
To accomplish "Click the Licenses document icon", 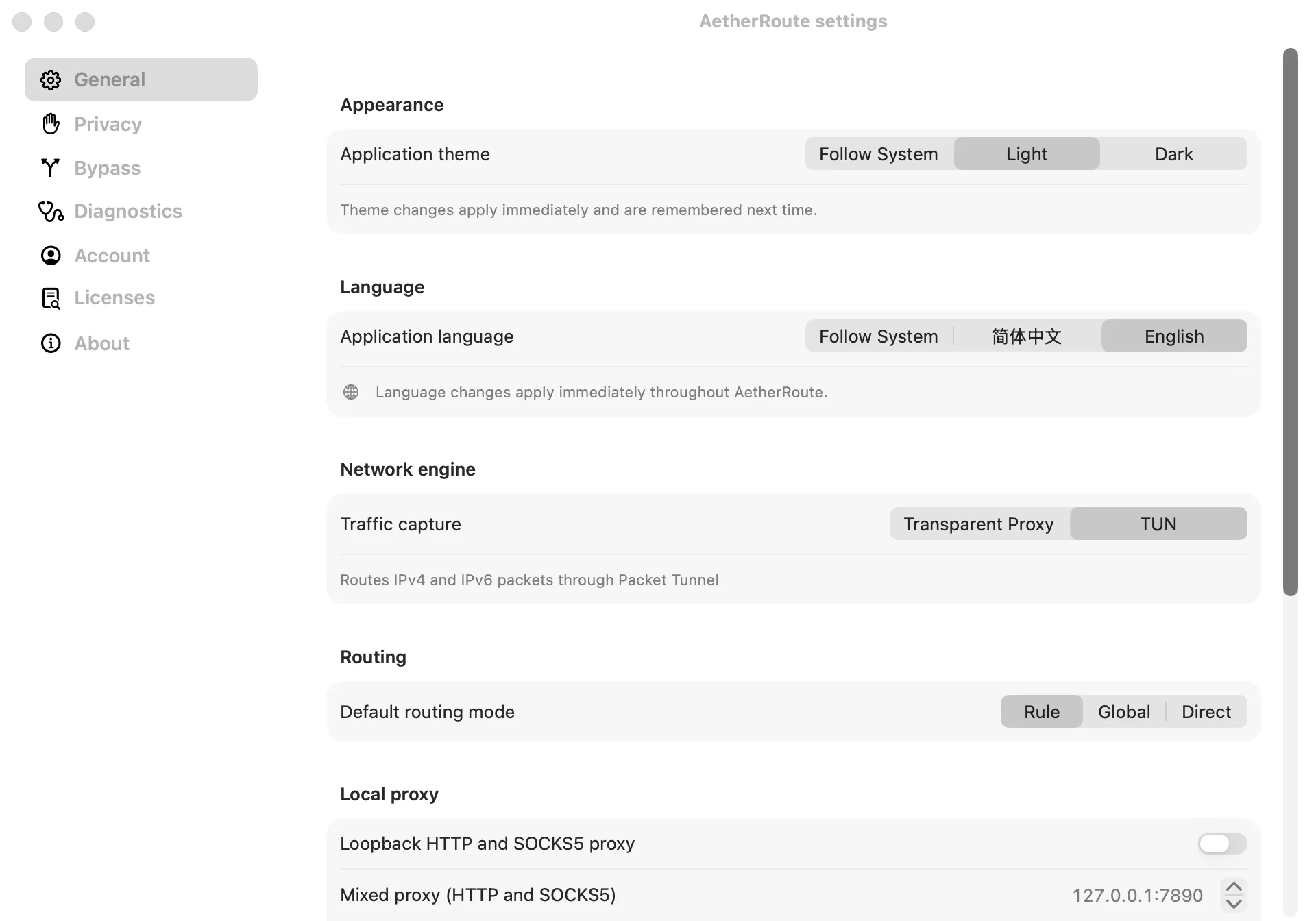I will click(x=51, y=298).
